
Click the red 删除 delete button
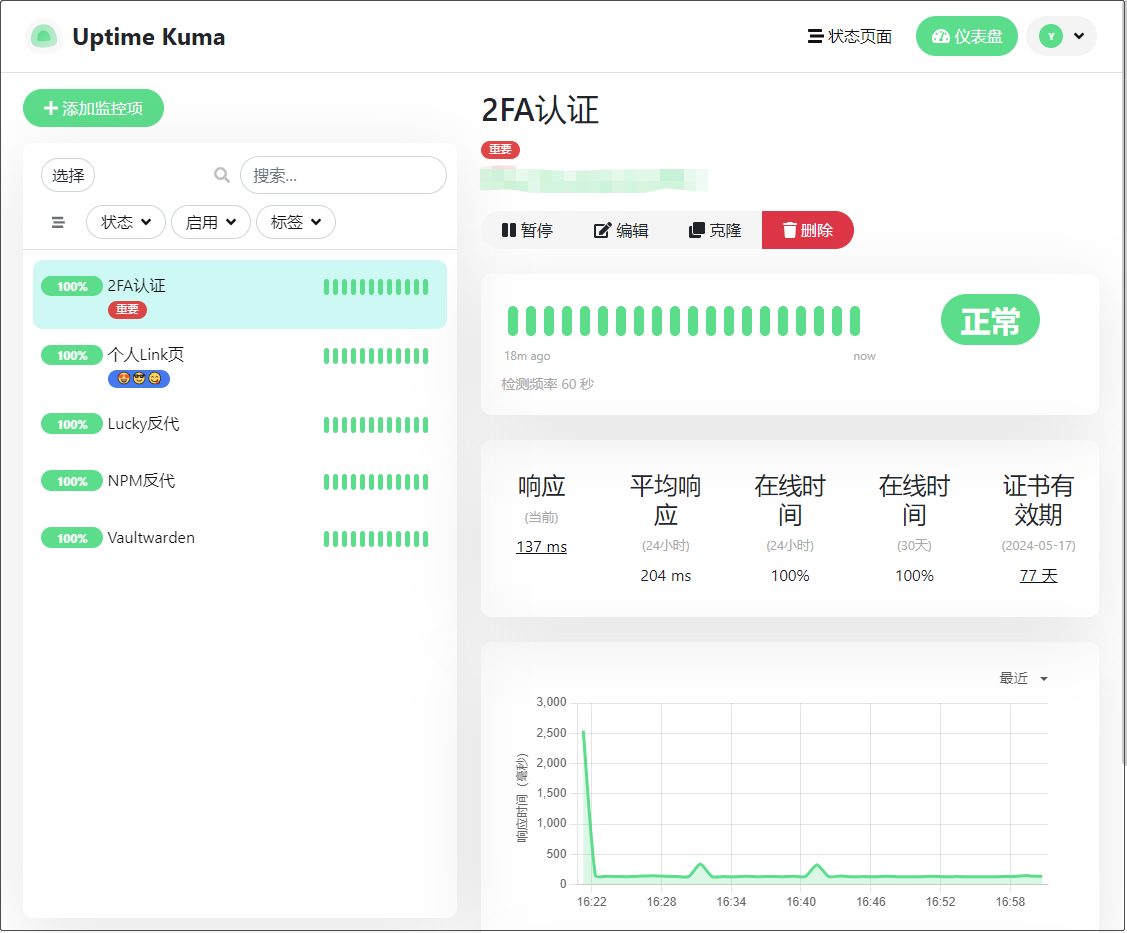point(808,230)
